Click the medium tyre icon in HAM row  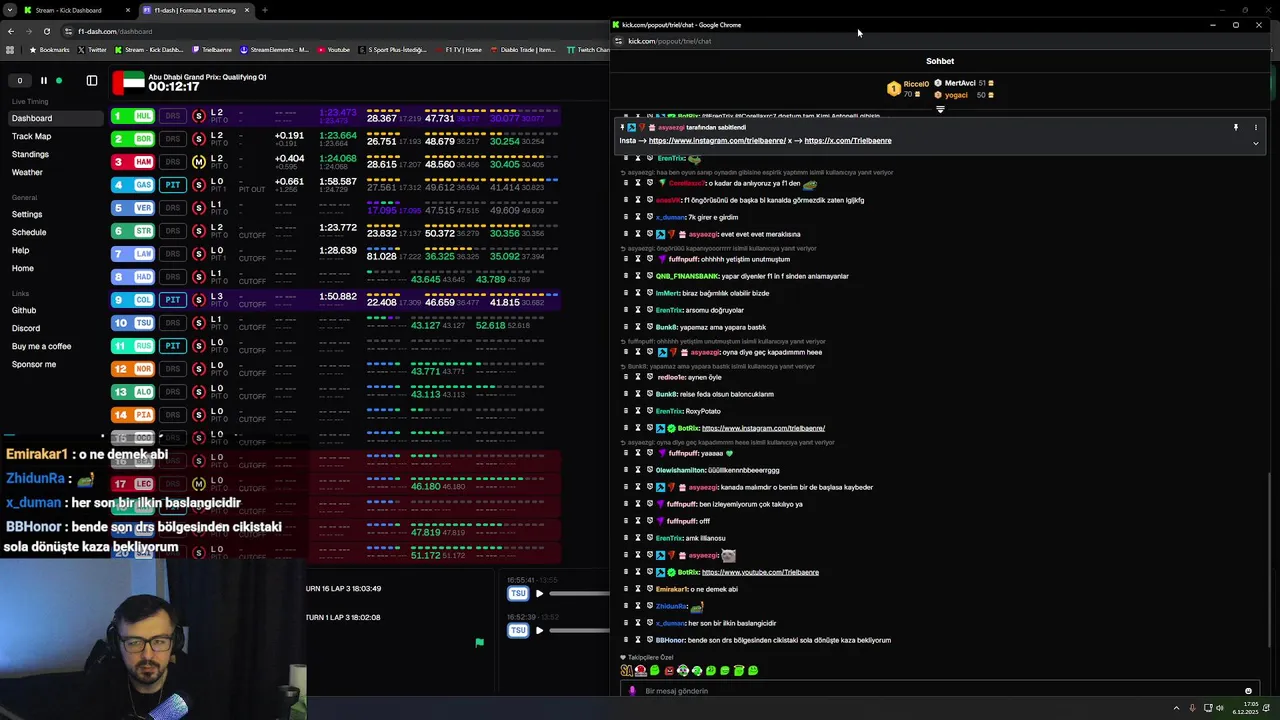coord(199,162)
